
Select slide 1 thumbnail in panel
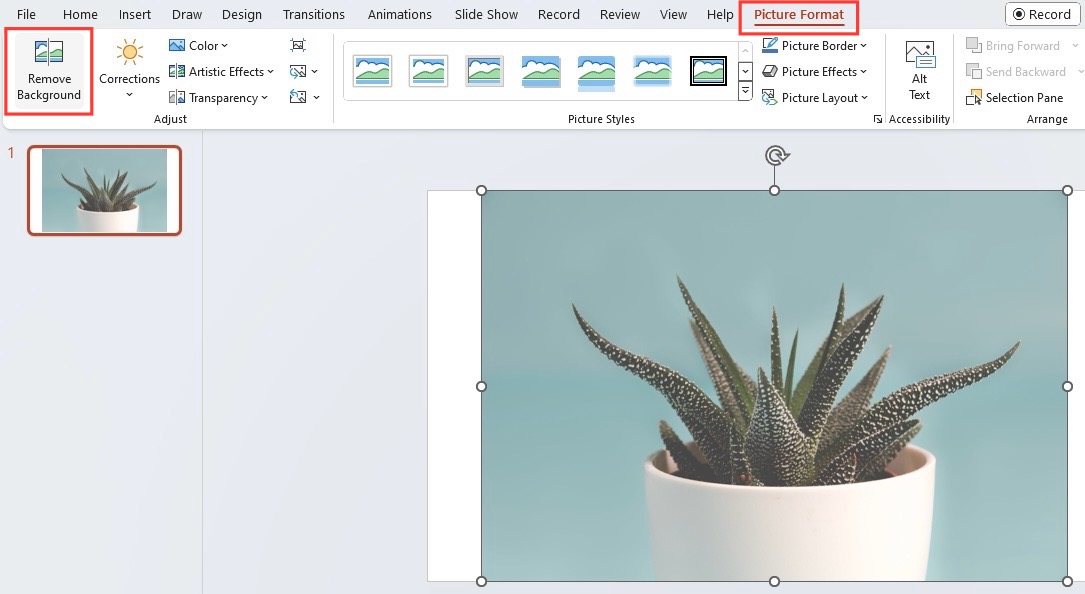tap(104, 190)
